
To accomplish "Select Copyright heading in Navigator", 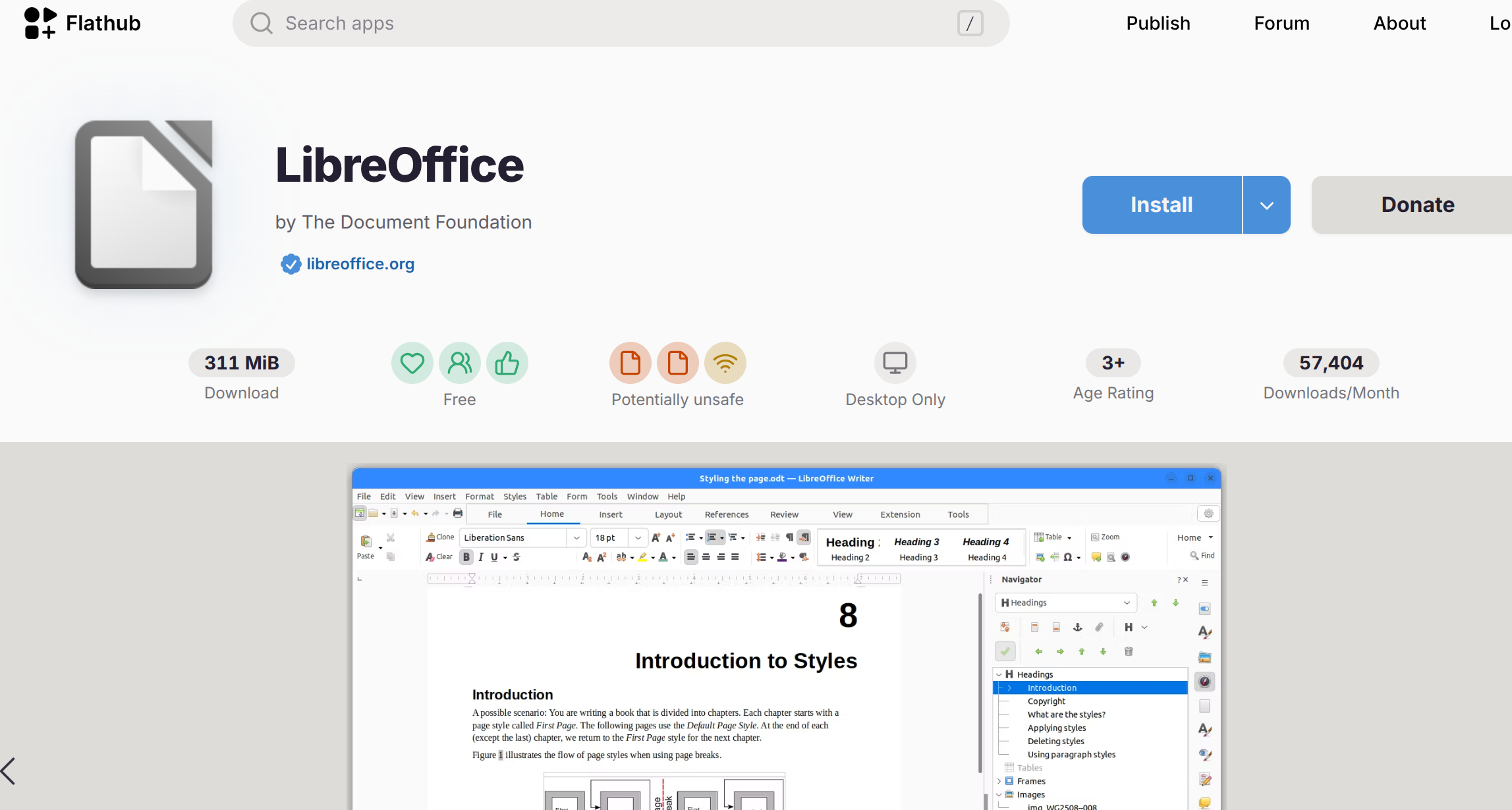I will (1046, 701).
